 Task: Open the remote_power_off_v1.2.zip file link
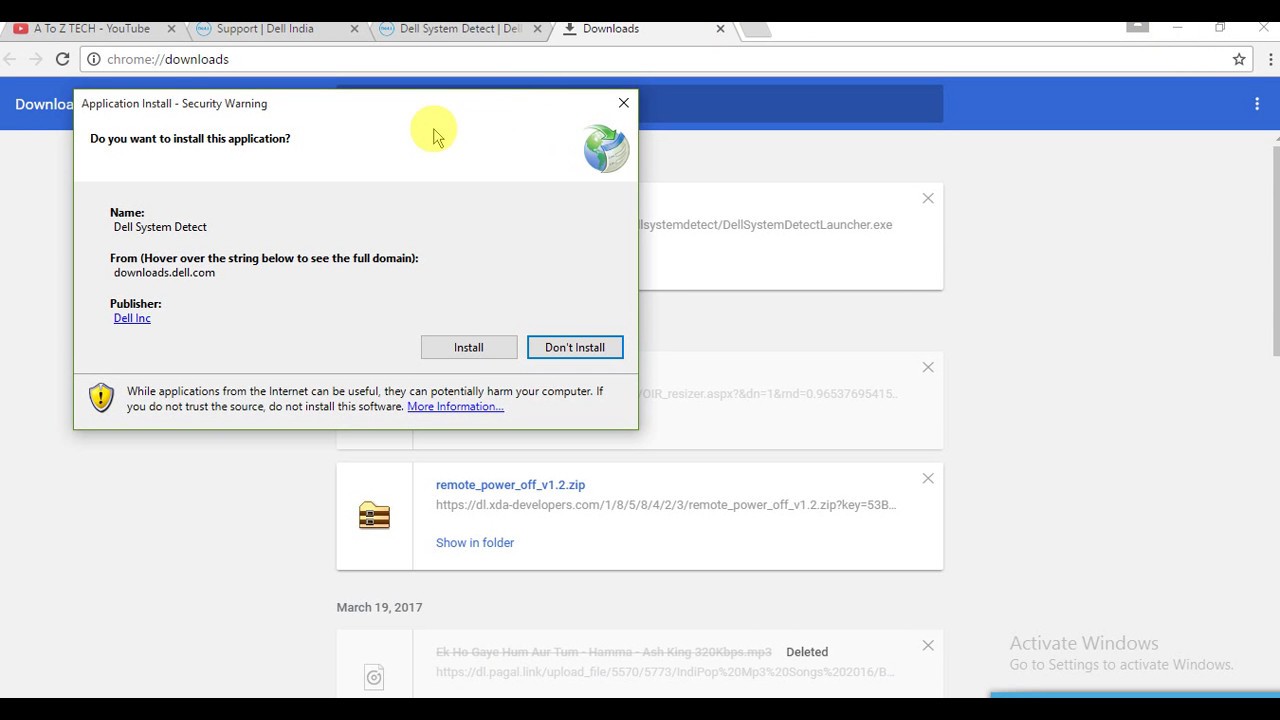coord(510,485)
